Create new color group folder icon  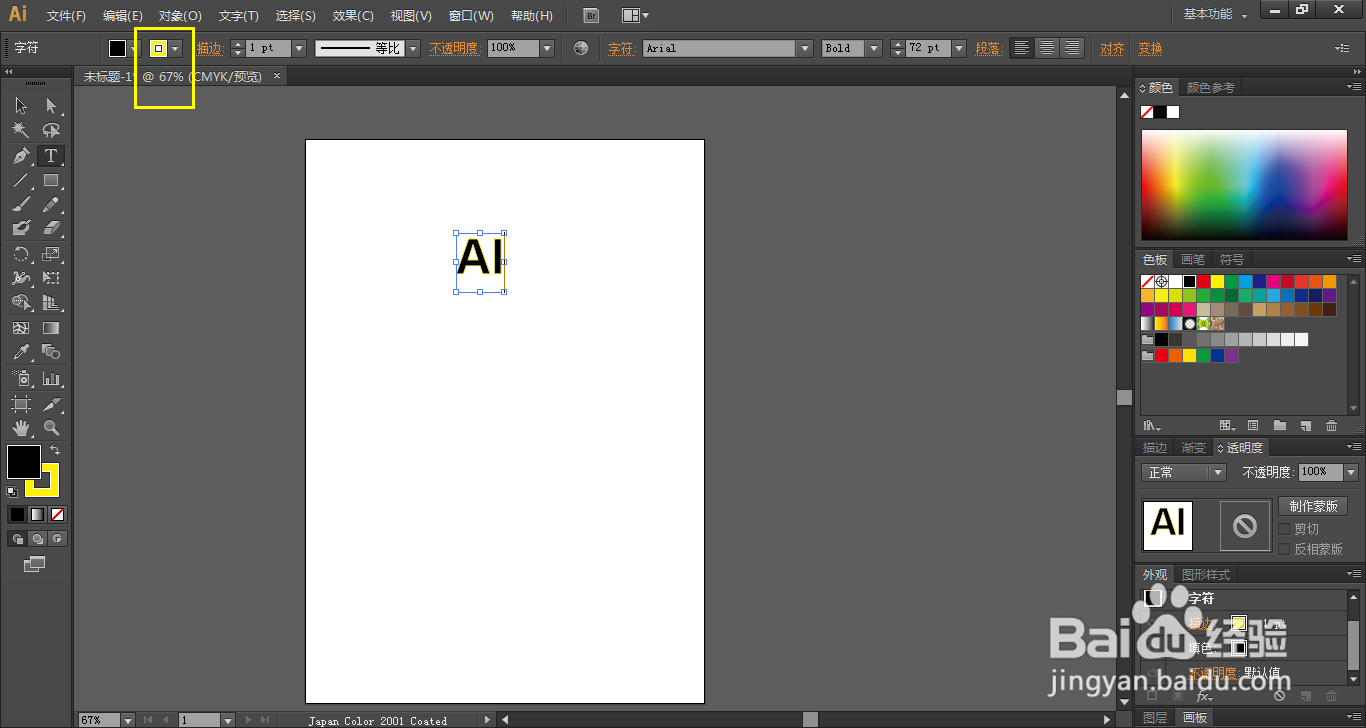(1280, 425)
